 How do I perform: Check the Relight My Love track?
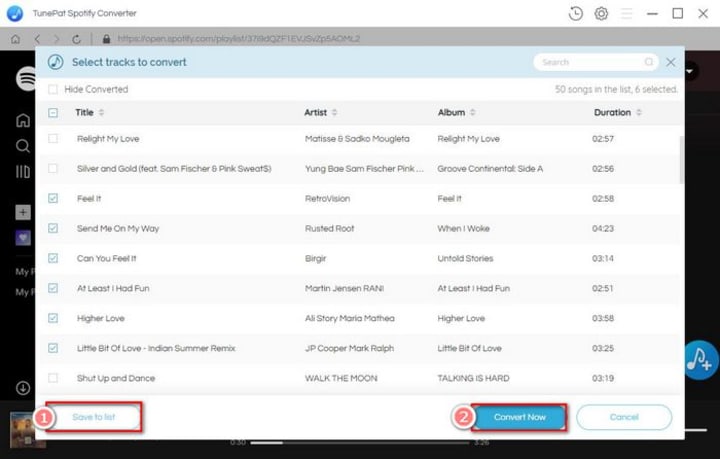point(53,139)
